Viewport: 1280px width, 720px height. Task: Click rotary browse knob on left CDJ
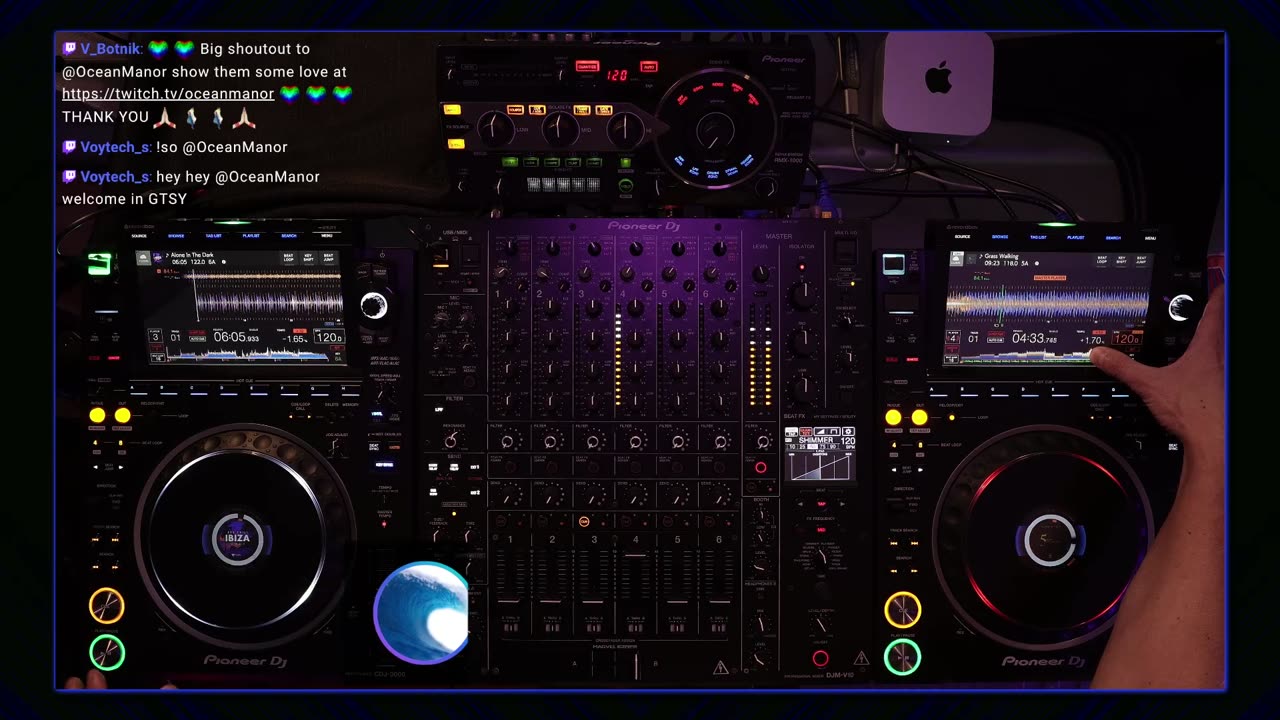(x=374, y=305)
